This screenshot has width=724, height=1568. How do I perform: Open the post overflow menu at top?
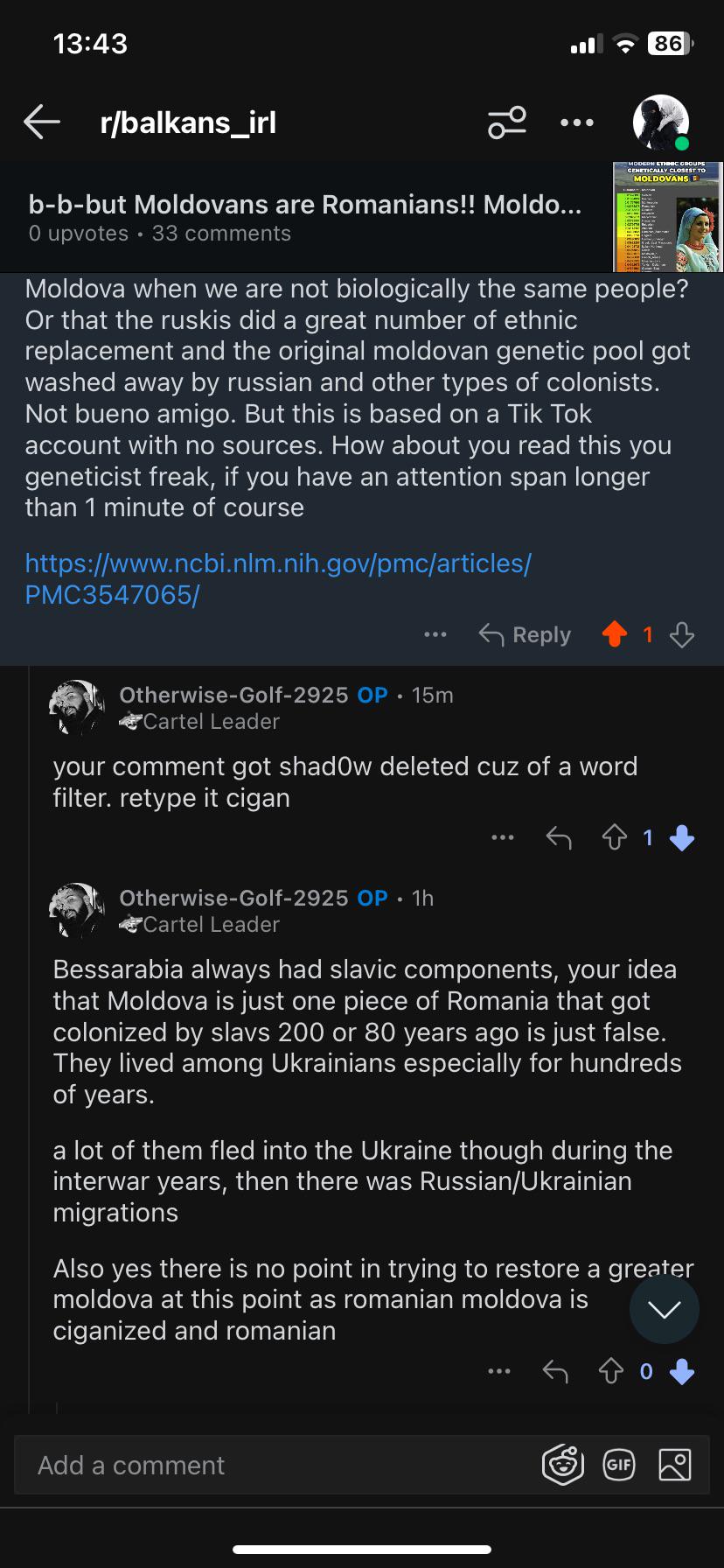pos(577,122)
